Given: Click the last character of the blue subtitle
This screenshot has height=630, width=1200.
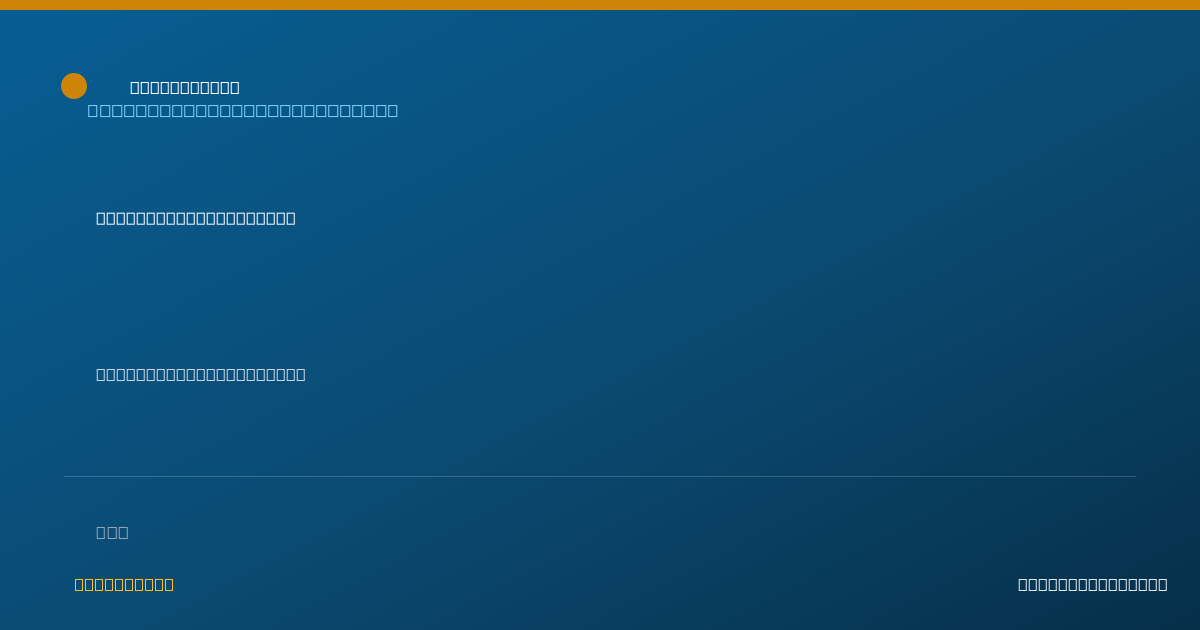Looking at the screenshot, I should [x=392, y=110].
